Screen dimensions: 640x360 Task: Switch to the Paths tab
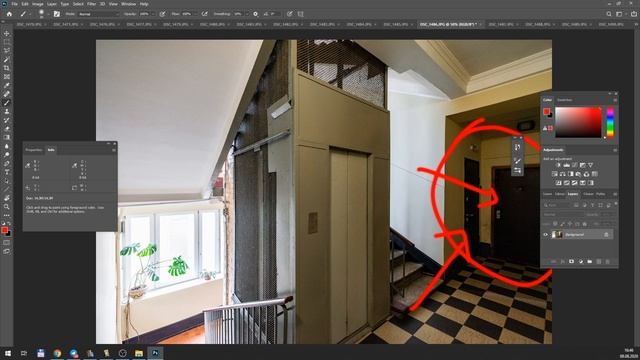[x=600, y=194]
